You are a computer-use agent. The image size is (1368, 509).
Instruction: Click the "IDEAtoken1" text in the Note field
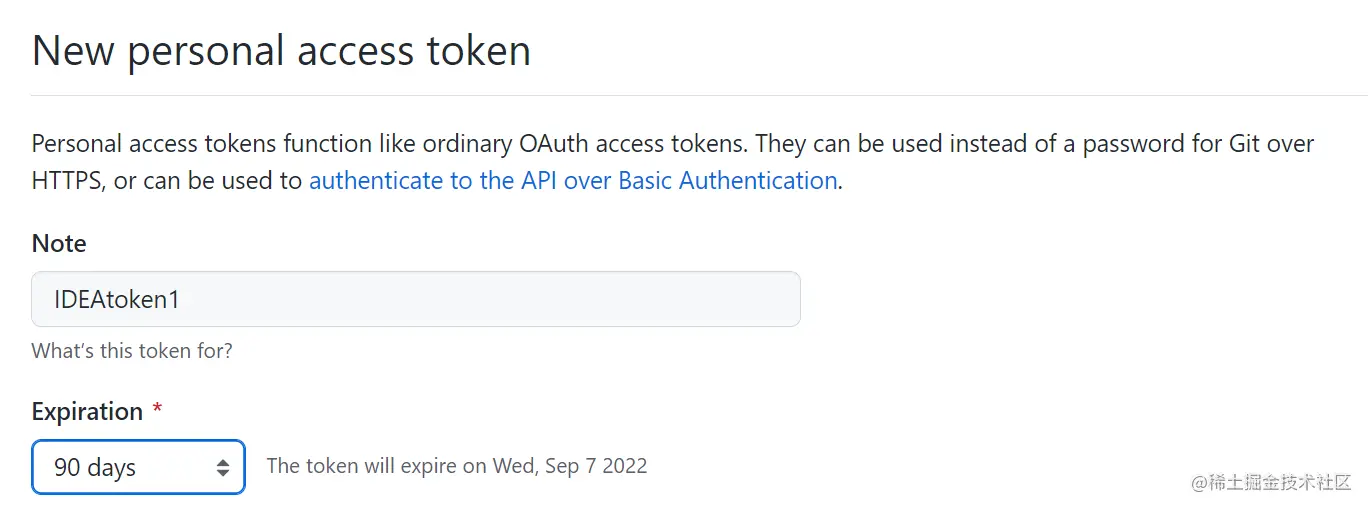117,299
